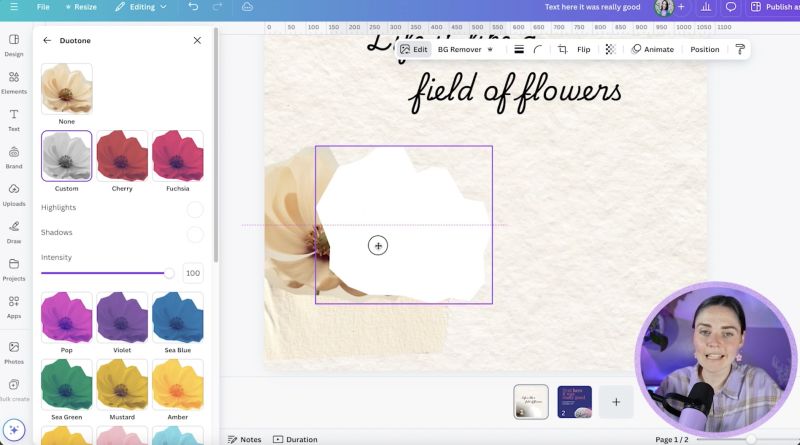Check cloud save status icon
Viewport: 800px width, 445px height.
[x=247, y=7]
